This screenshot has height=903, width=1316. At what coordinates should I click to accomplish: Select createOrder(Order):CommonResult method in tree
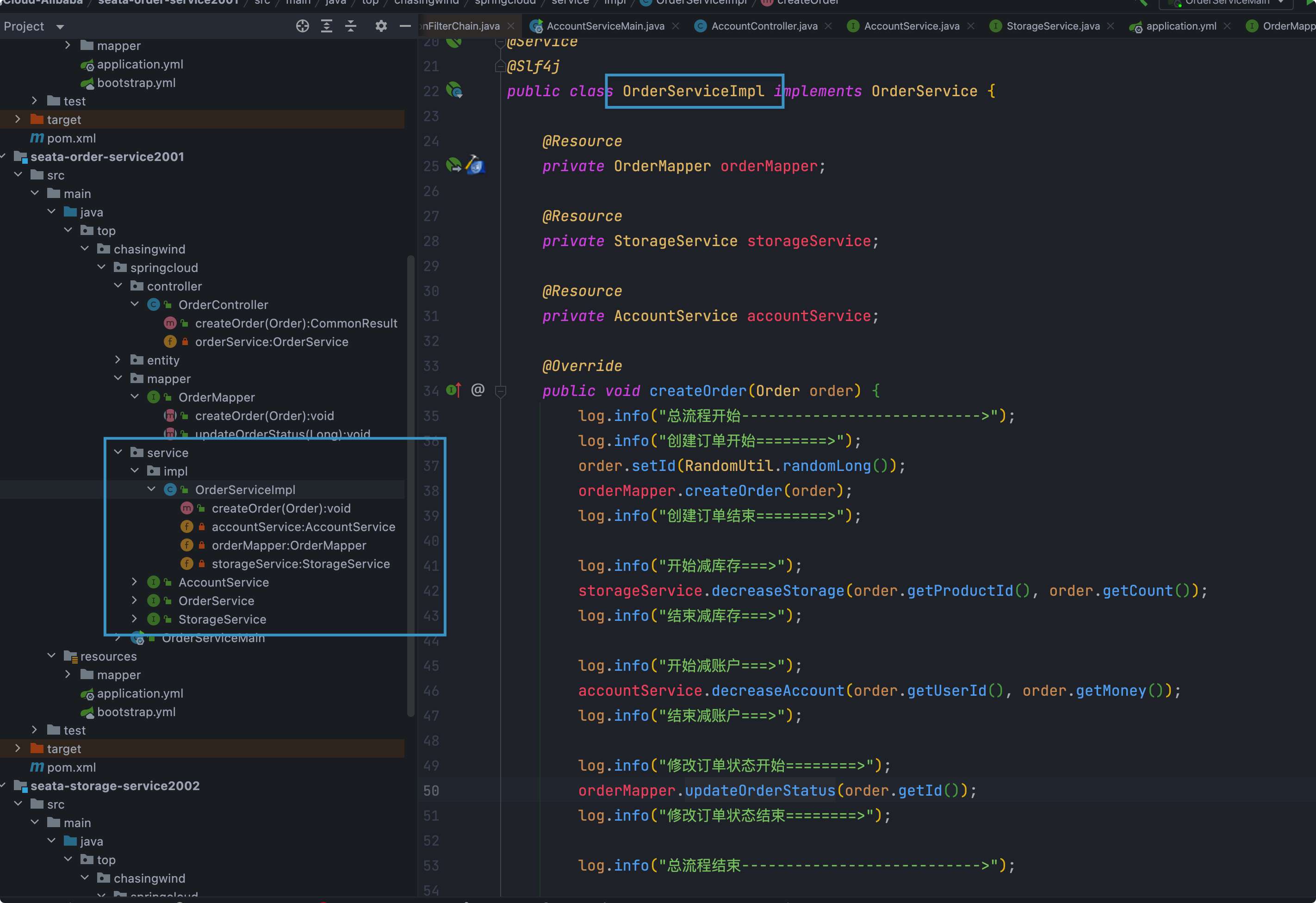(296, 323)
